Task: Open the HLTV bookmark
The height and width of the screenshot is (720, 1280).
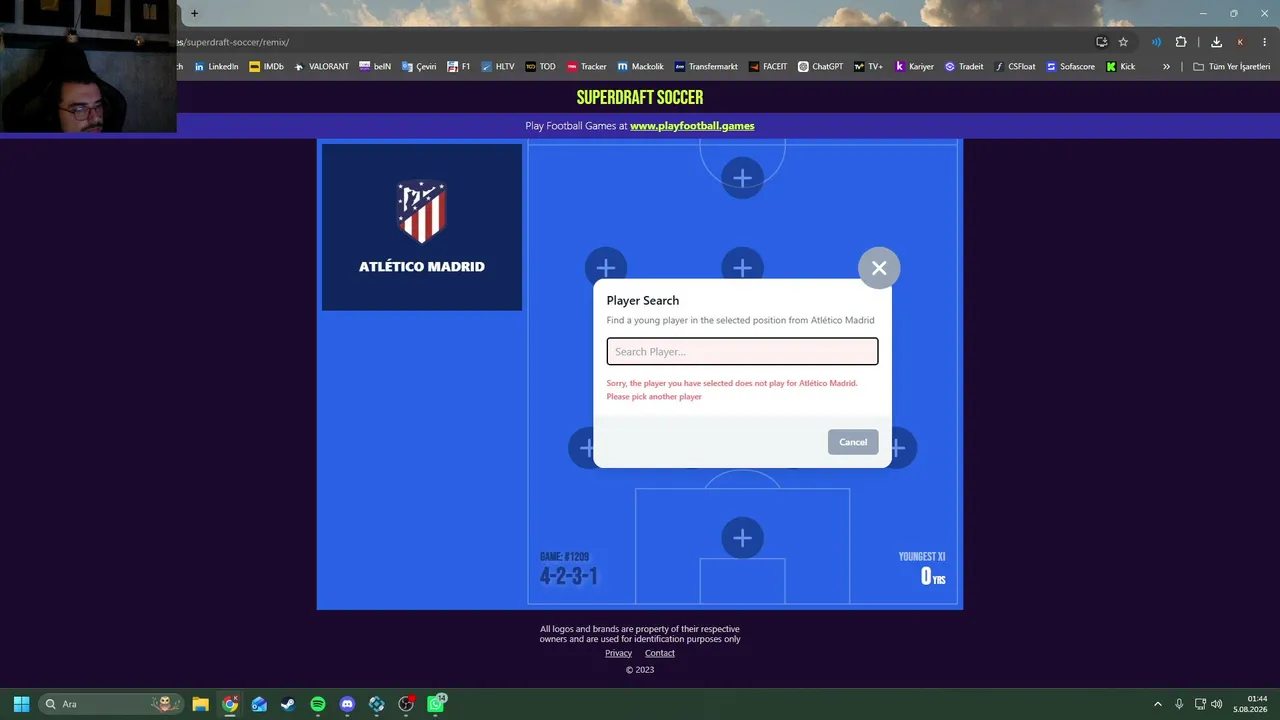Action: click(x=498, y=67)
